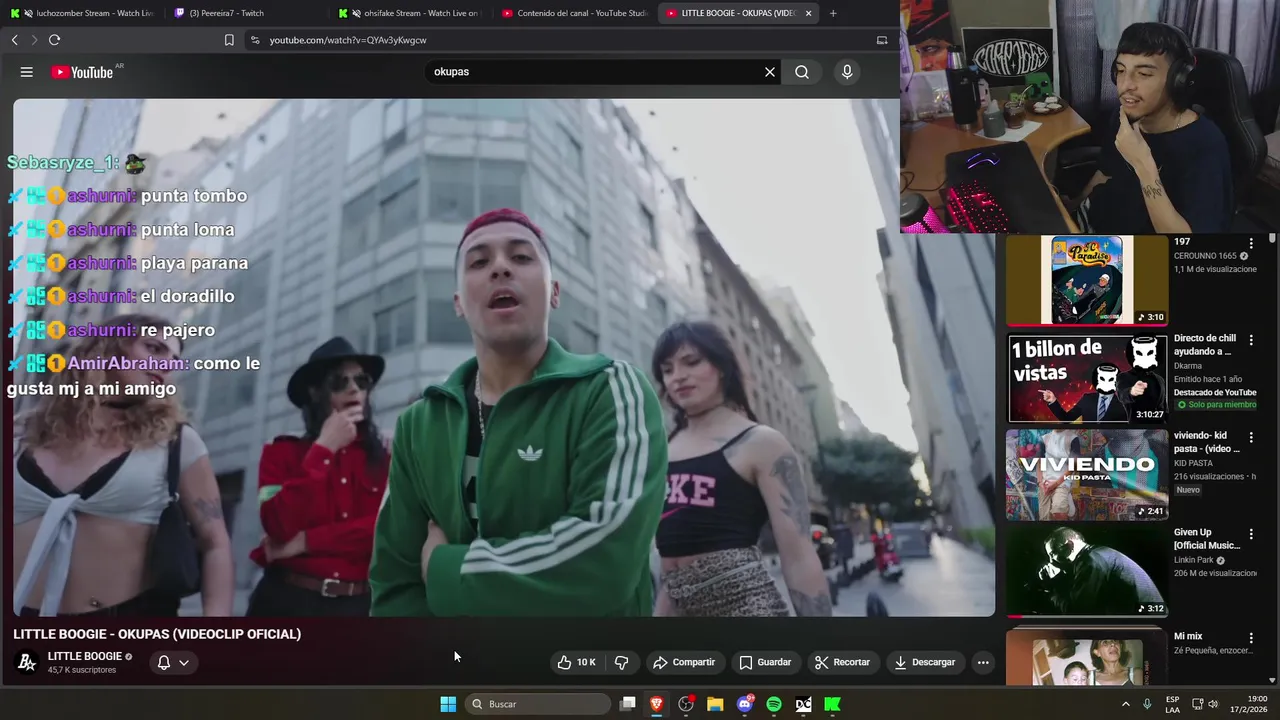Click the Dkarma channel name
This screenshot has height=720, width=1280.
(x=1188, y=366)
